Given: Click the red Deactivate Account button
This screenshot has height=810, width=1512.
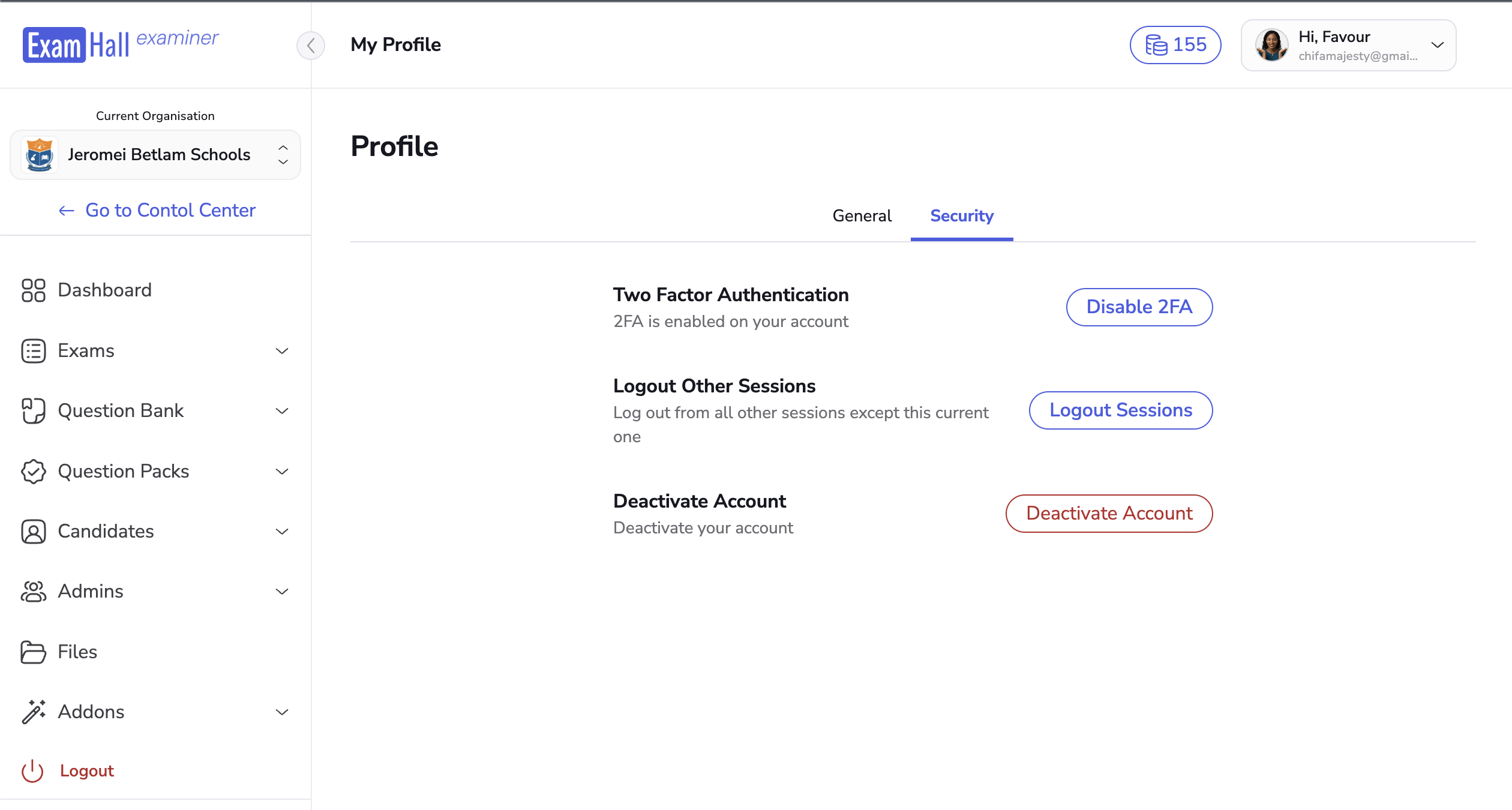Looking at the screenshot, I should point(1109,514).
